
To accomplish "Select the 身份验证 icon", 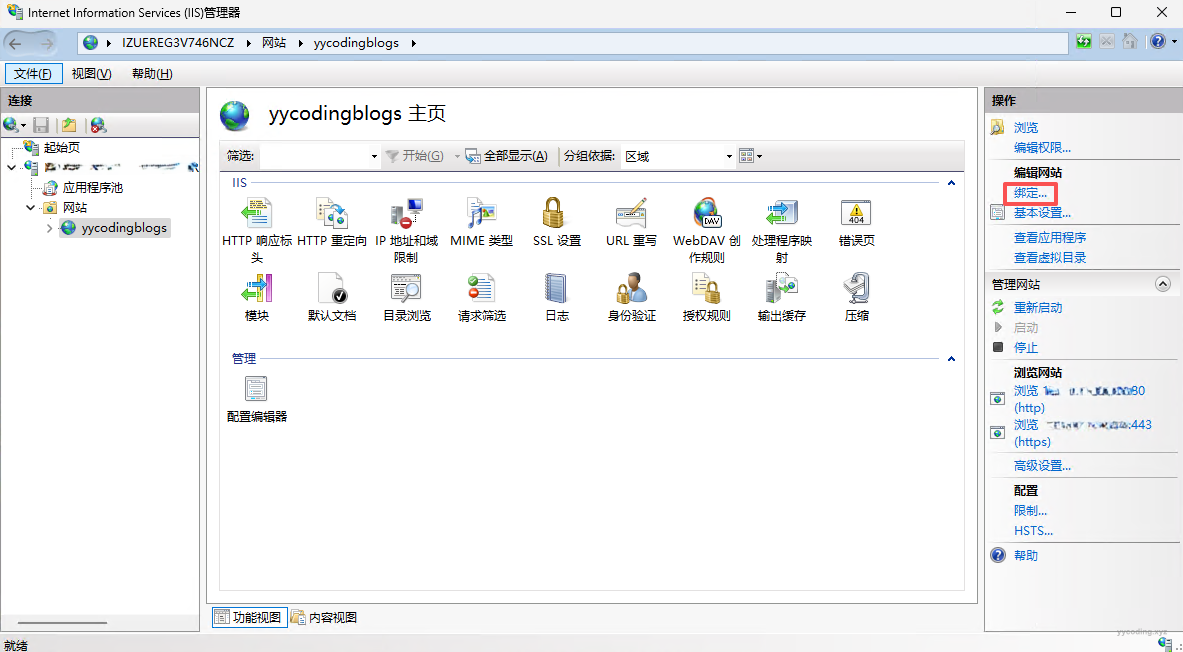I will pos(631,290).
